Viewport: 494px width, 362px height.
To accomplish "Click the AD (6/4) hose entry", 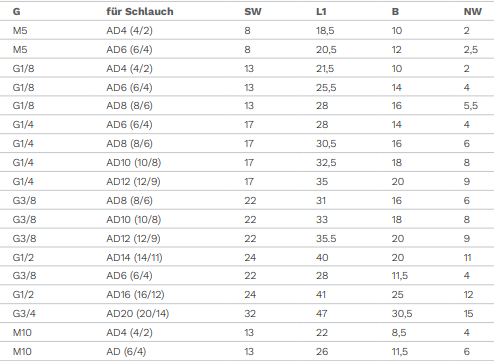I will pyautogui.click(x=126, y=352).
